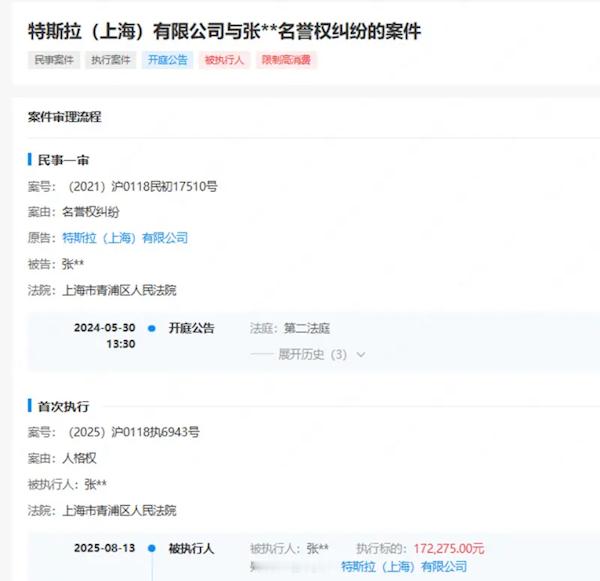Open plaintiff link 特斯拉（上海）有限公司
The width and height of the screenshot is (600, 581).
tap(125, 238)
